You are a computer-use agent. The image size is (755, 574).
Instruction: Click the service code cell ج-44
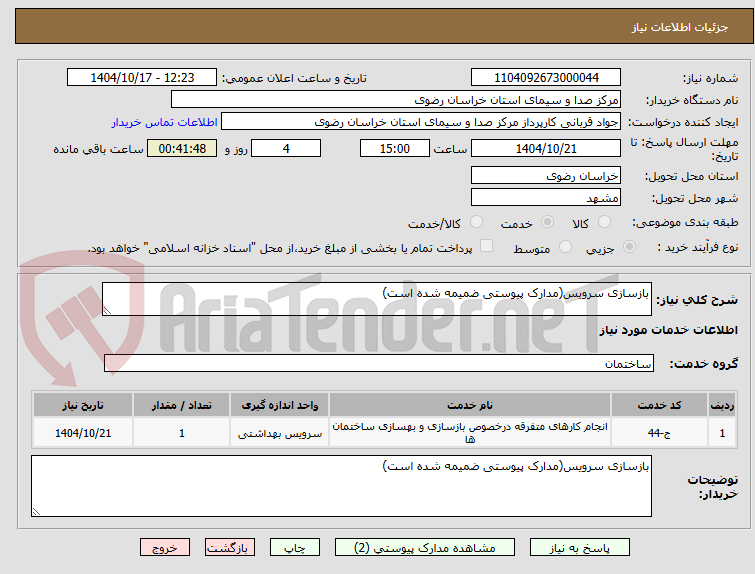(x=659, y=433)
